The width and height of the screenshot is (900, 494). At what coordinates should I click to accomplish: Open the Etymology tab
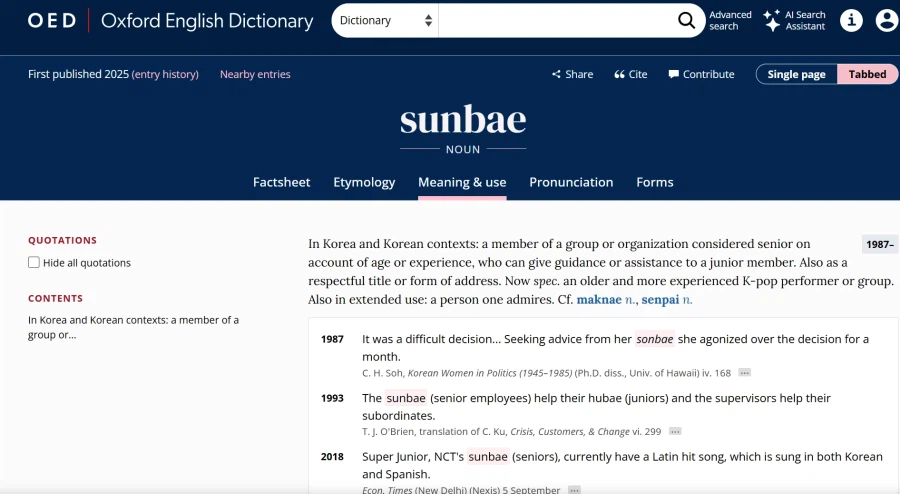pyautogui.click(x=364, y=182)
